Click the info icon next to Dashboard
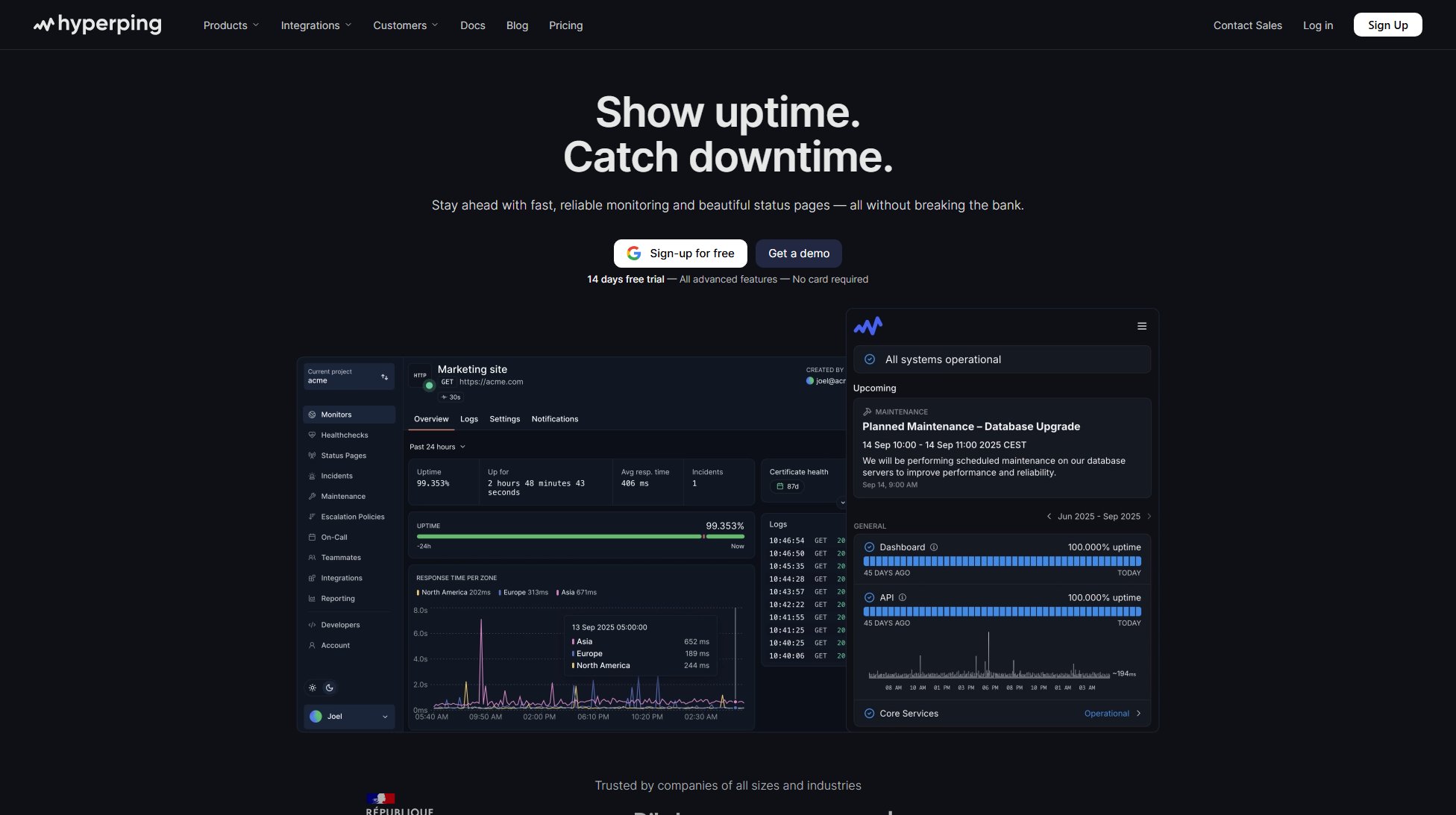This screenshot has height=815, width=1456. (934, 547)
